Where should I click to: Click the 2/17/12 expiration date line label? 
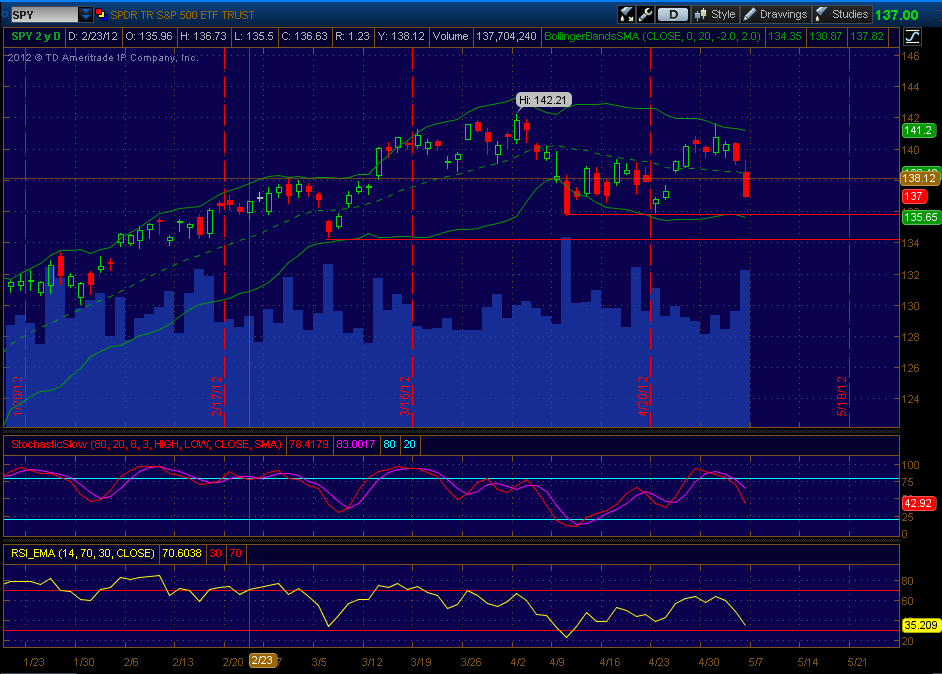pos(216,396)
